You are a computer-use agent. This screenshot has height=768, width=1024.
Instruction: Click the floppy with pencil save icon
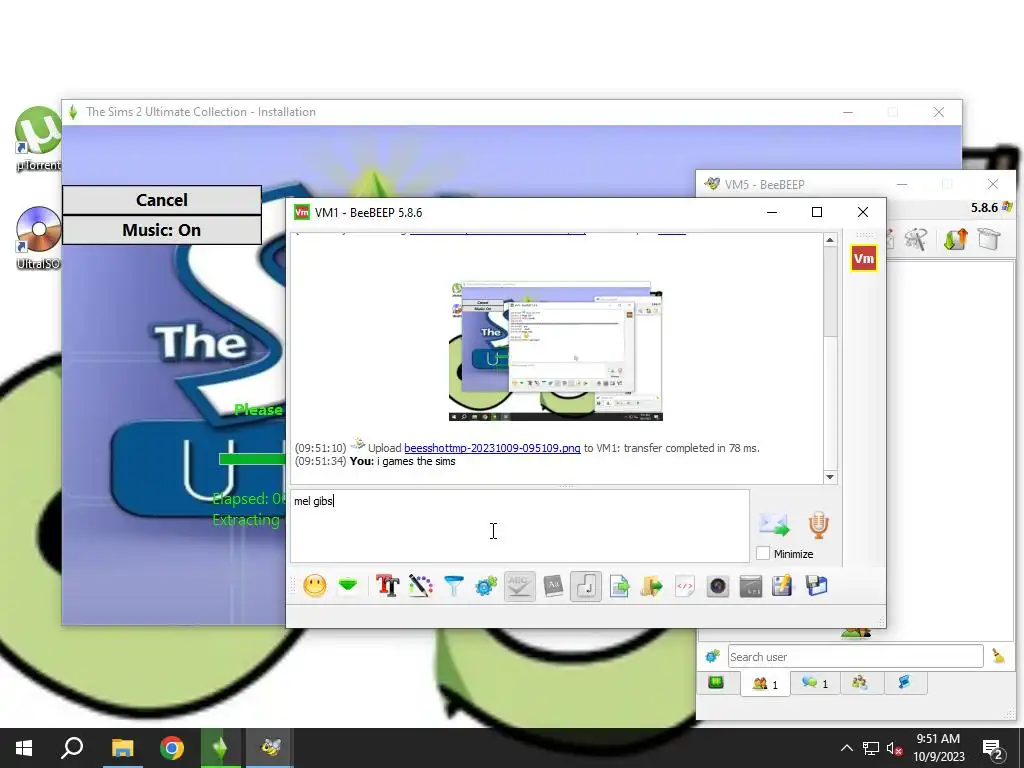coord(783,586)
